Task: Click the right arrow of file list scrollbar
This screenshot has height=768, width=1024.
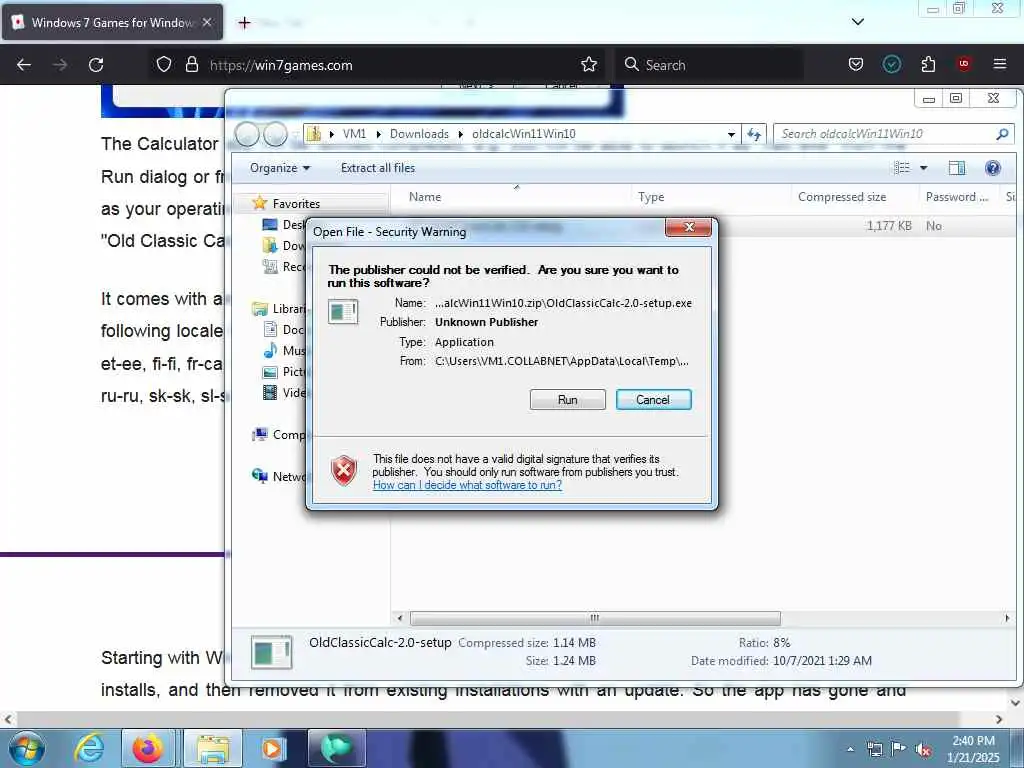Action: coord(1006,618)
